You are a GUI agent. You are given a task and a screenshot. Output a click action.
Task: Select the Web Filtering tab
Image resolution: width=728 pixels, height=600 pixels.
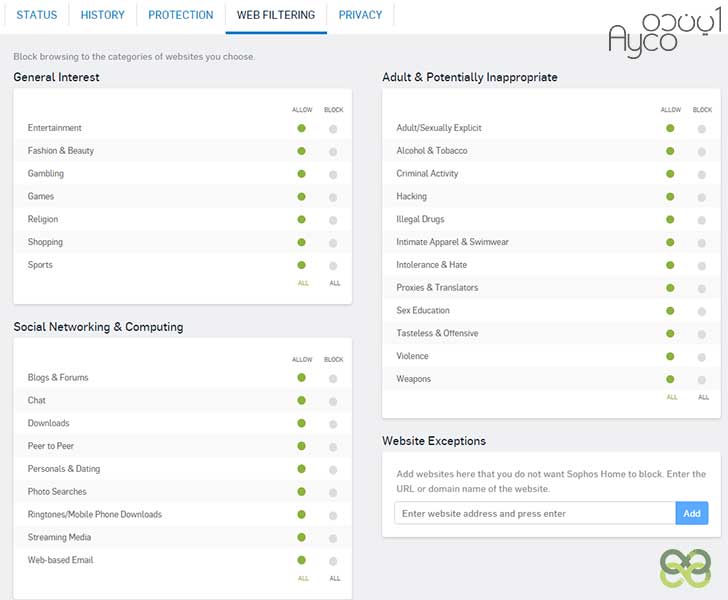[x=276, y=15]
